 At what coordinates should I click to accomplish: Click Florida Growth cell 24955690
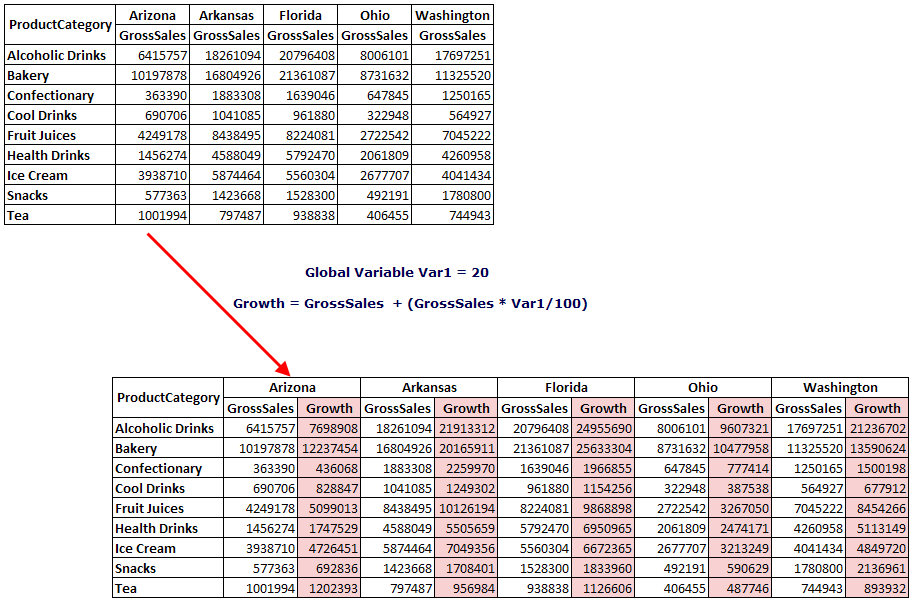click(603, 429)
